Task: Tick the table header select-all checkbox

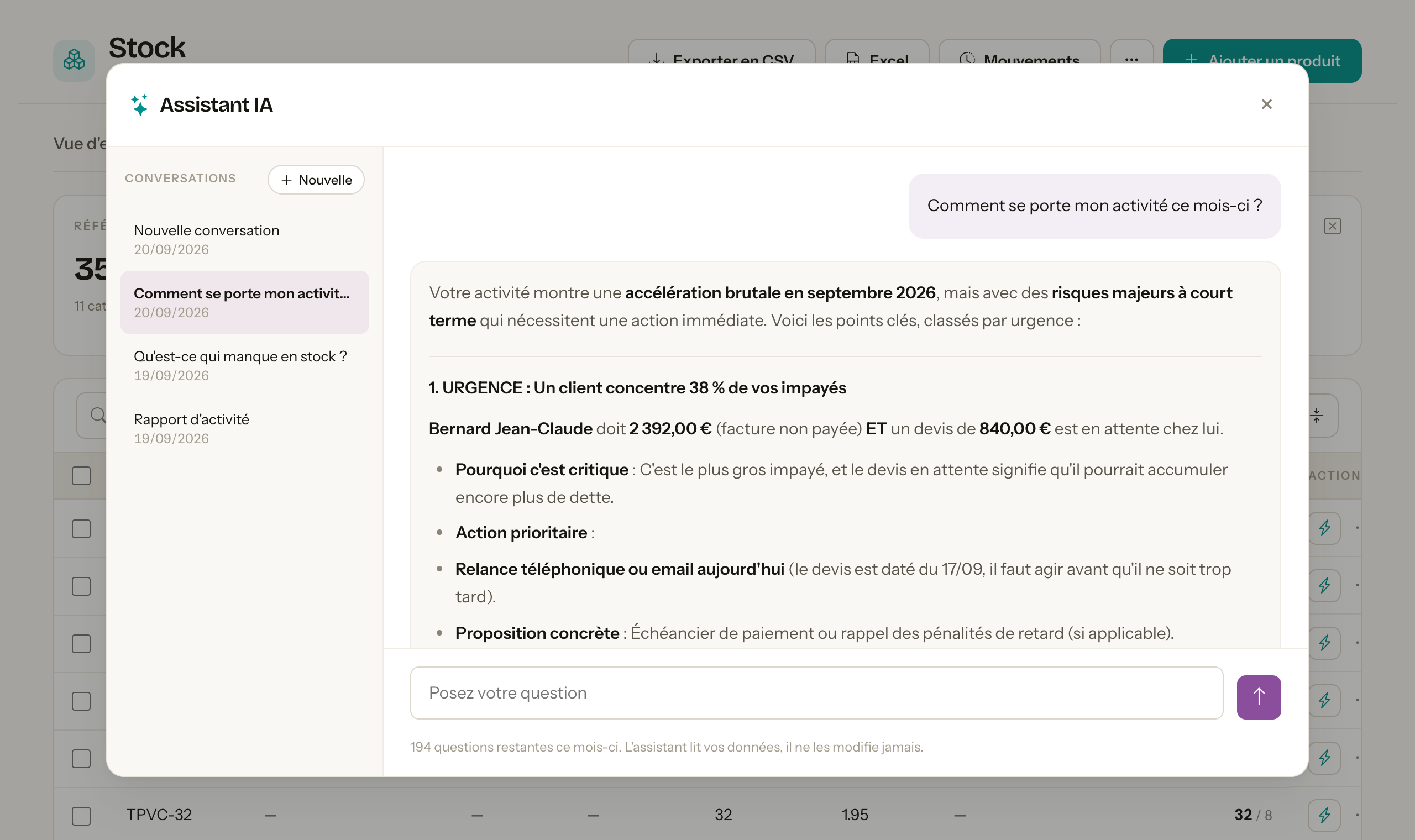Action: (x=81, y=475)
